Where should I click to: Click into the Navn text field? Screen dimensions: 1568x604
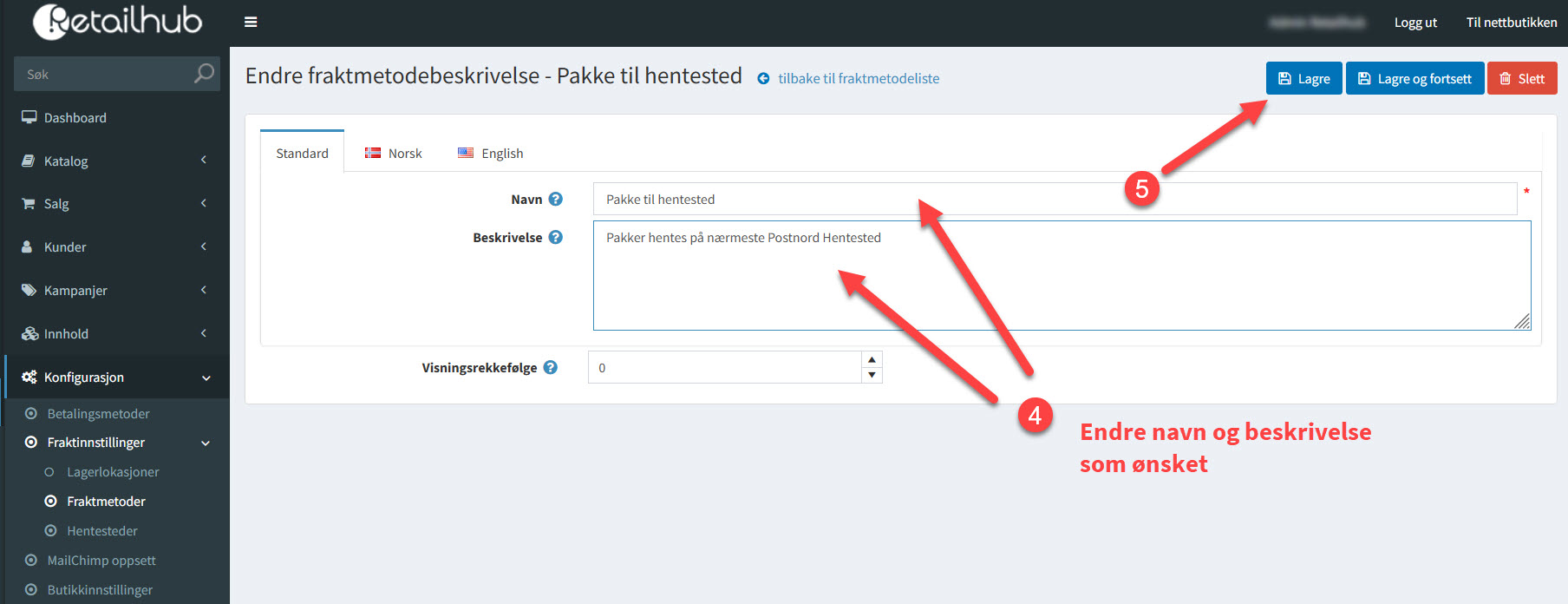1054,200
